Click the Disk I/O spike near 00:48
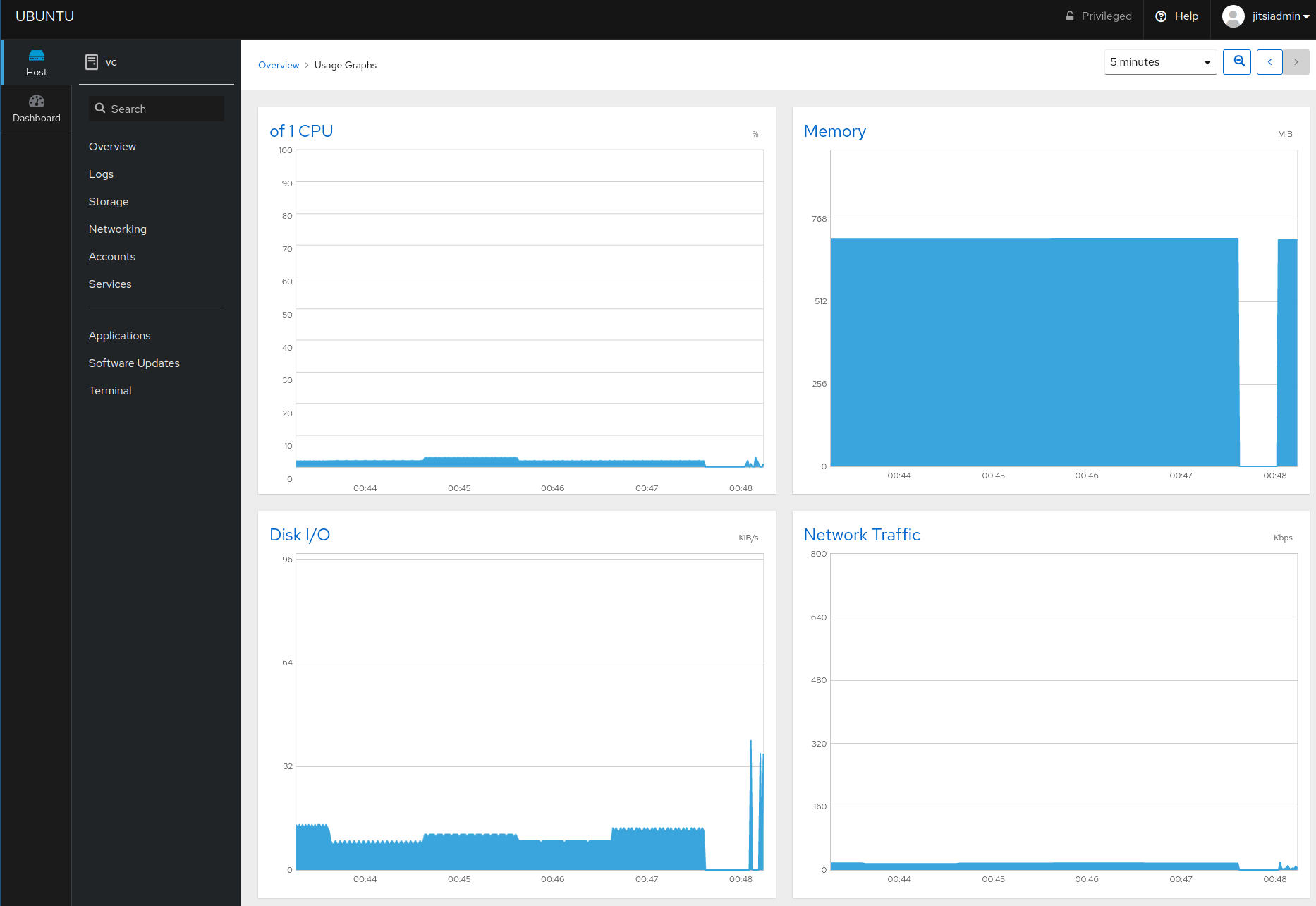 tap(751, 804)
